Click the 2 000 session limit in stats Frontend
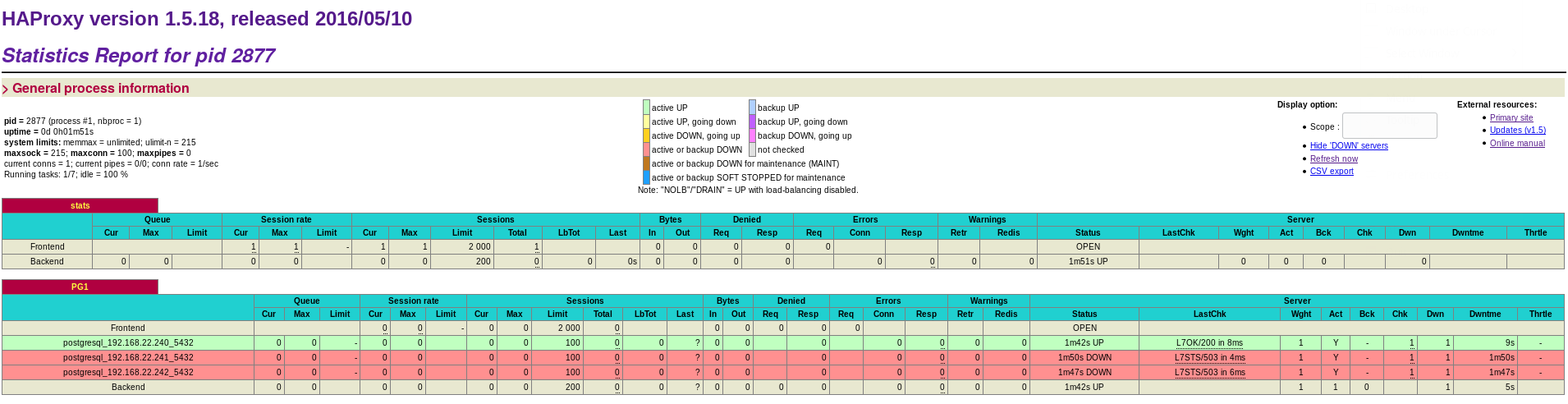The width and height of the screenshot is (1568, 404). click(479, 247)
